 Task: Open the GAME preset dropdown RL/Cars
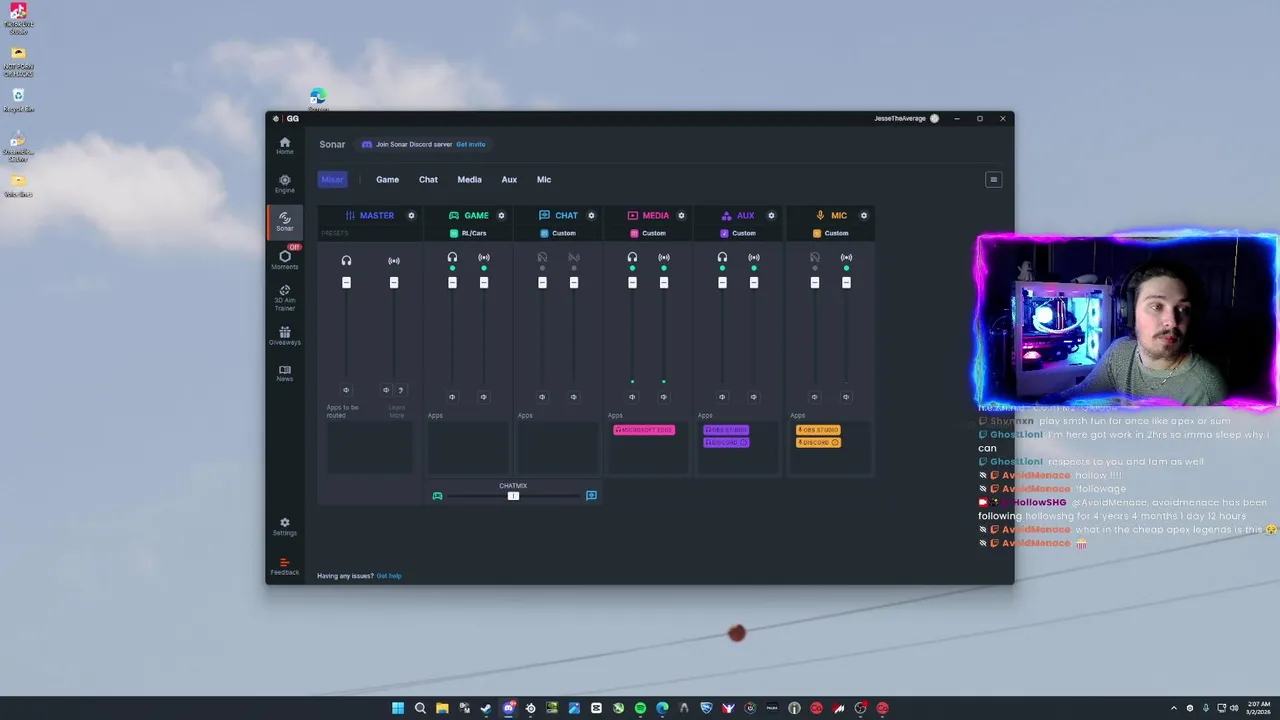tap(468, 233)
